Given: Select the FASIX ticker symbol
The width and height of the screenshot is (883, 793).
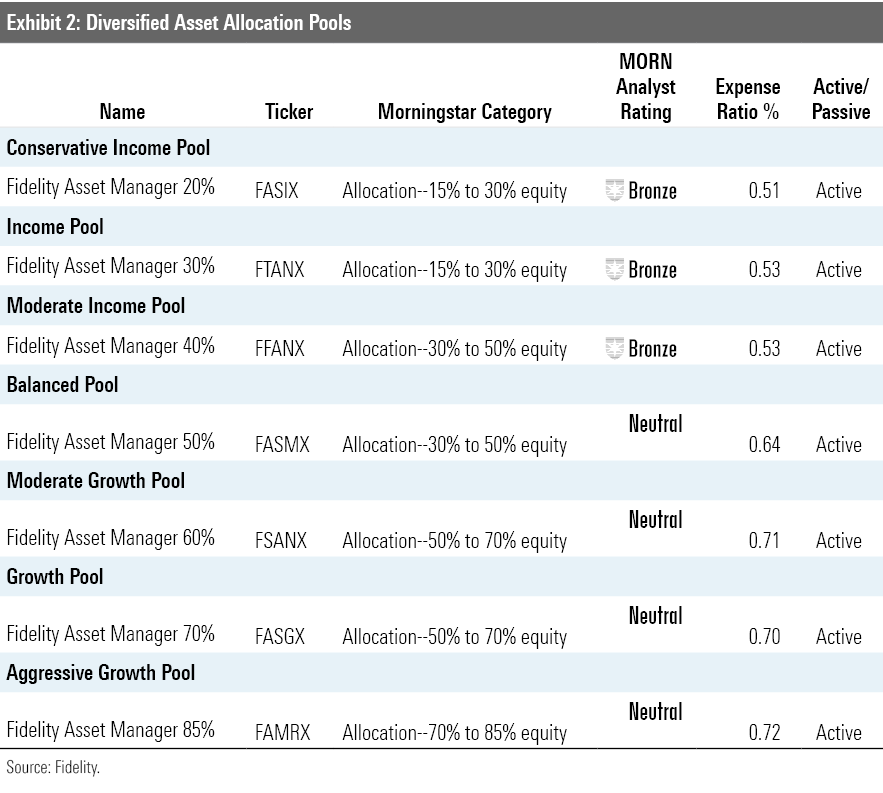Looking at the screenshot, I should coord(276,191).
